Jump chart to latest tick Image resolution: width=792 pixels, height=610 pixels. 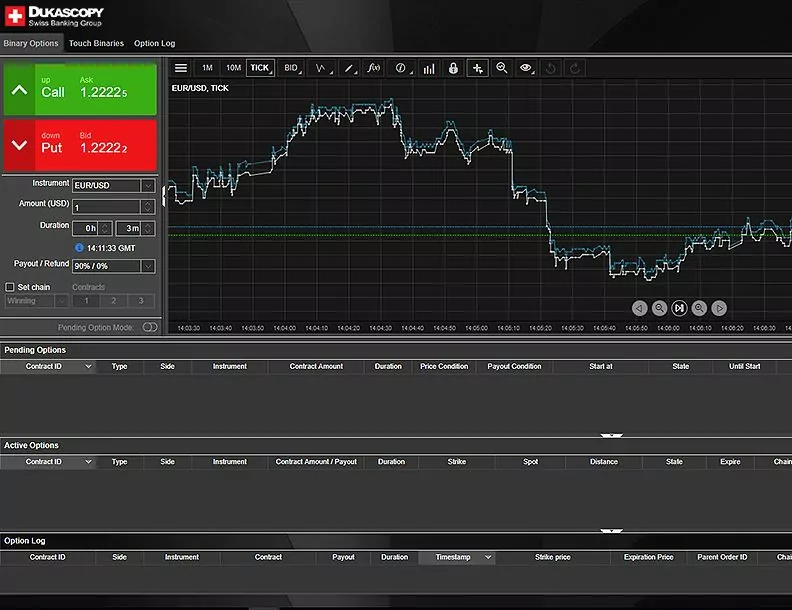click(x=679, y=308)
